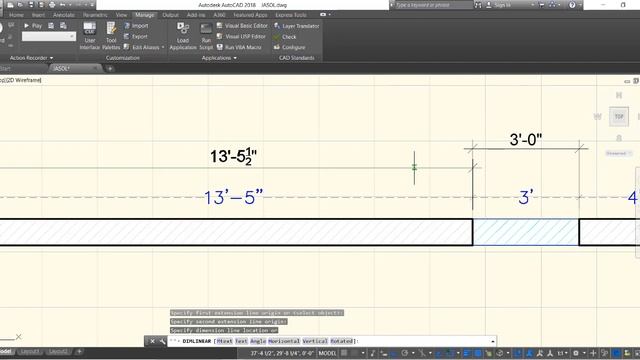Viewport: 640px width, 360px height.
Task: Toggle polar tracking in status bar
Action: [404, 353]
